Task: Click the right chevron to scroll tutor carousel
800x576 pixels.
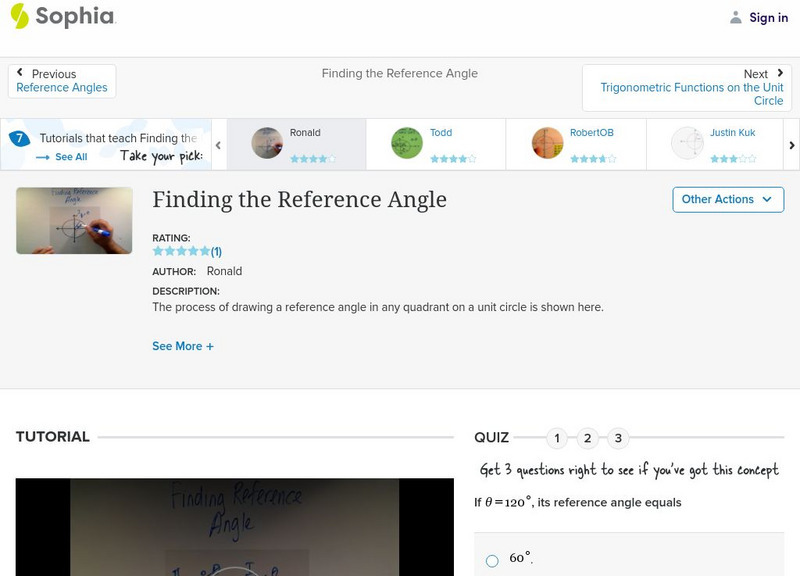Action: (790, 143)
